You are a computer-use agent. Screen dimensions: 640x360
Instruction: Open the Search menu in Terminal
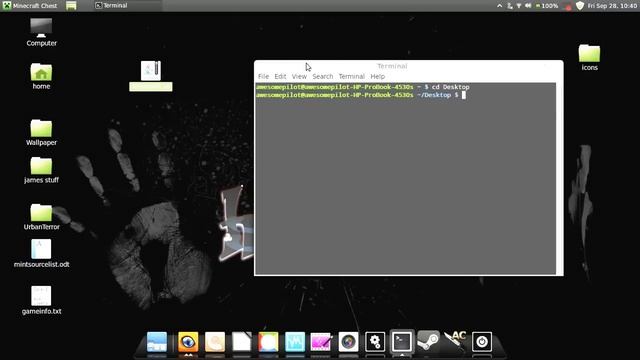(x=322, y=76)
